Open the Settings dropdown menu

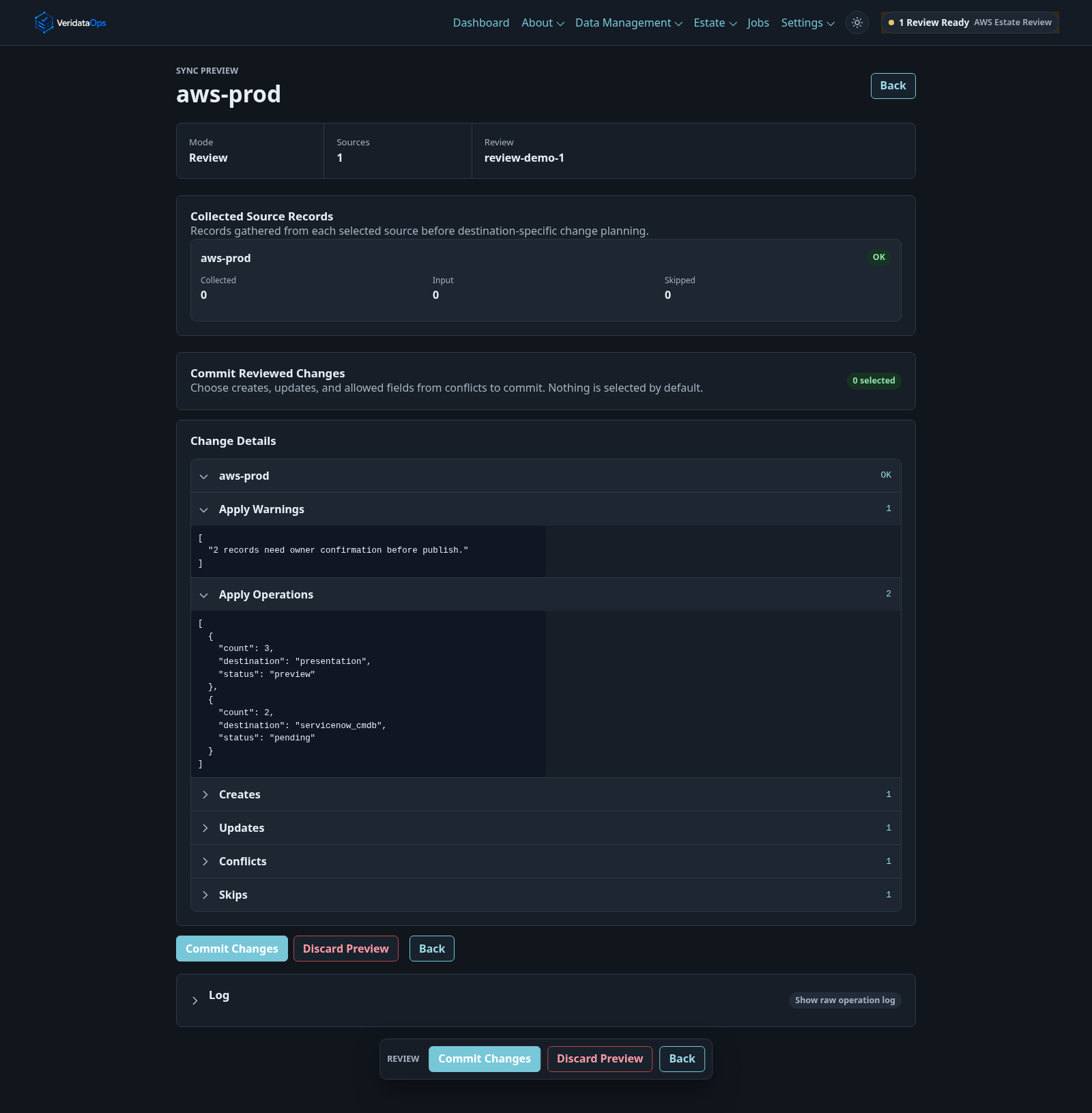pyautogui.click(x=808, y=23)
